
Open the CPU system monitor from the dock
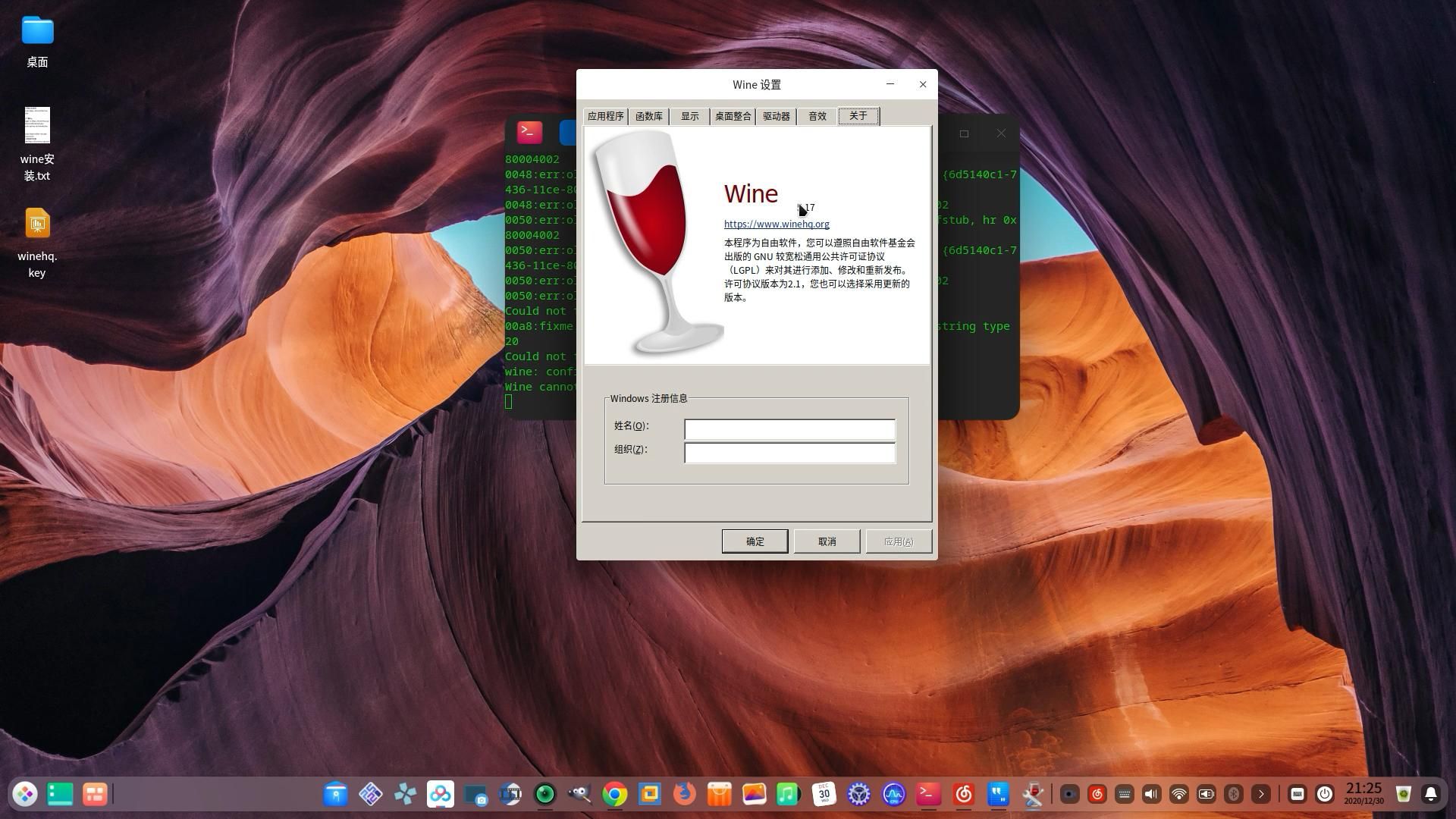click(x=892, y=794)
